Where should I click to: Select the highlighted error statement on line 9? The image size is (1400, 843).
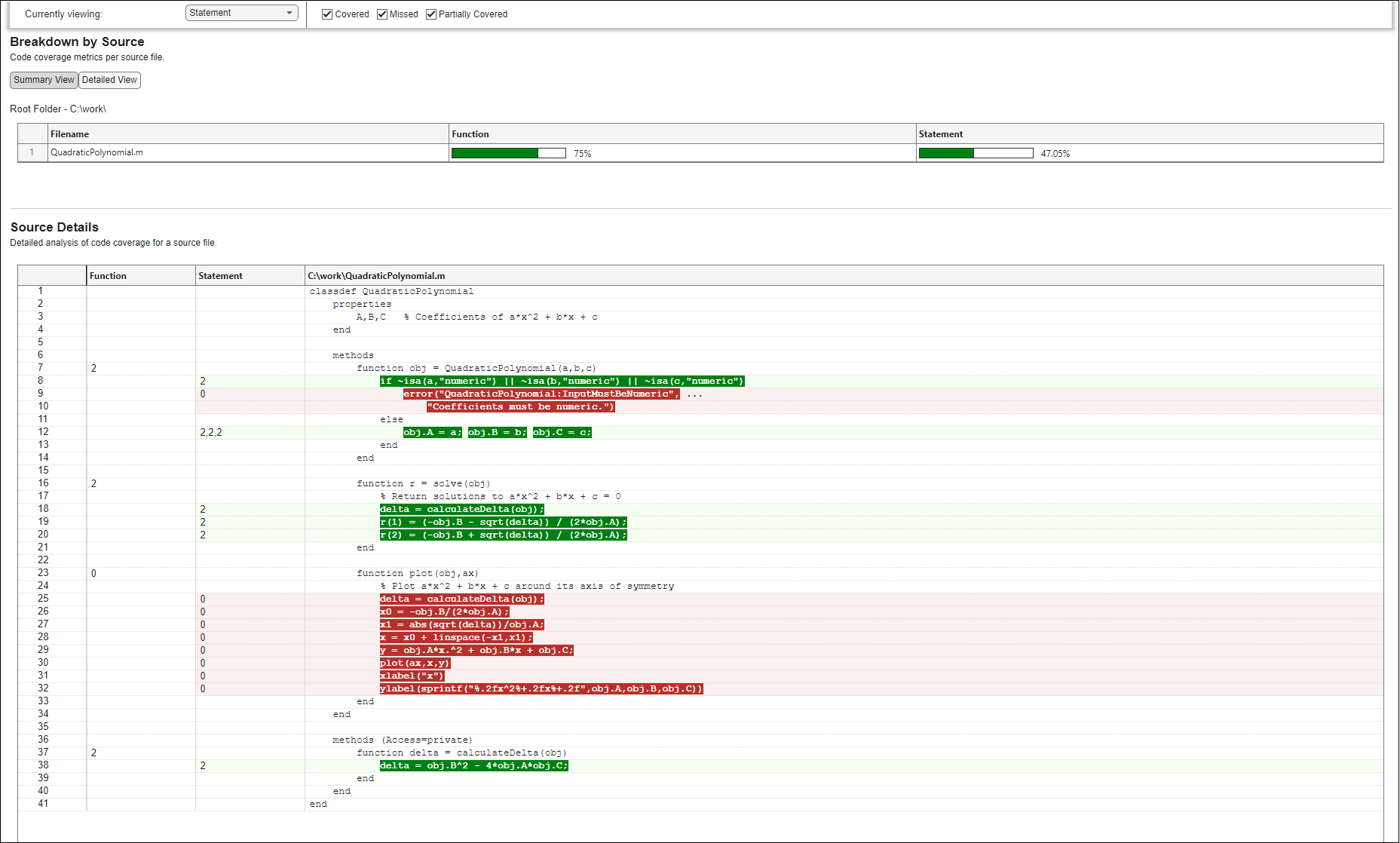click(541, 394)
